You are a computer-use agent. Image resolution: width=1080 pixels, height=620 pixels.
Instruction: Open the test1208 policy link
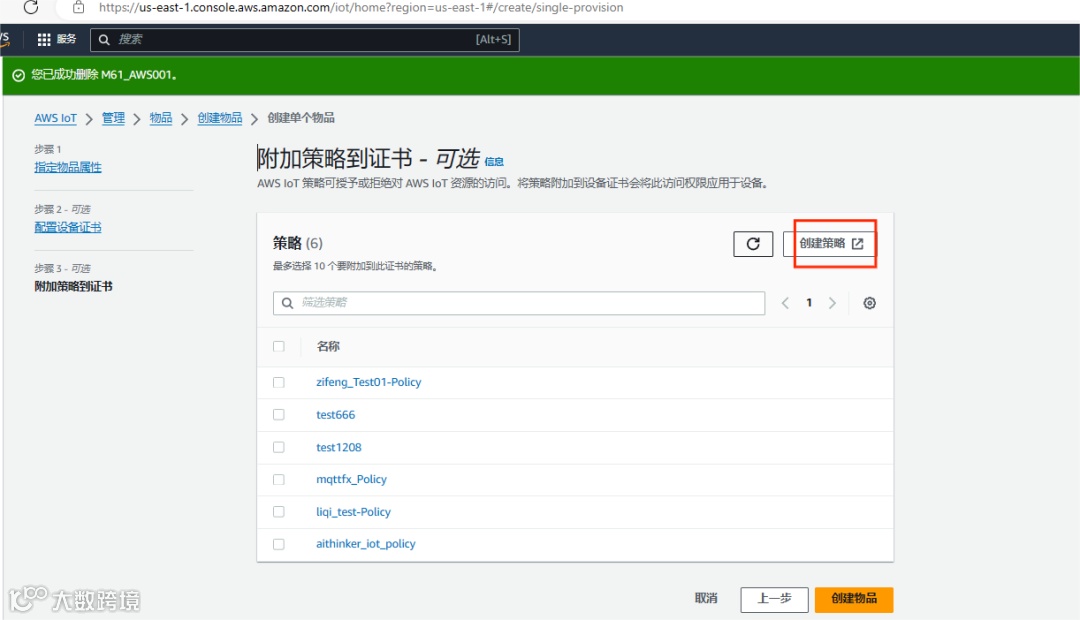coord(338,447)
